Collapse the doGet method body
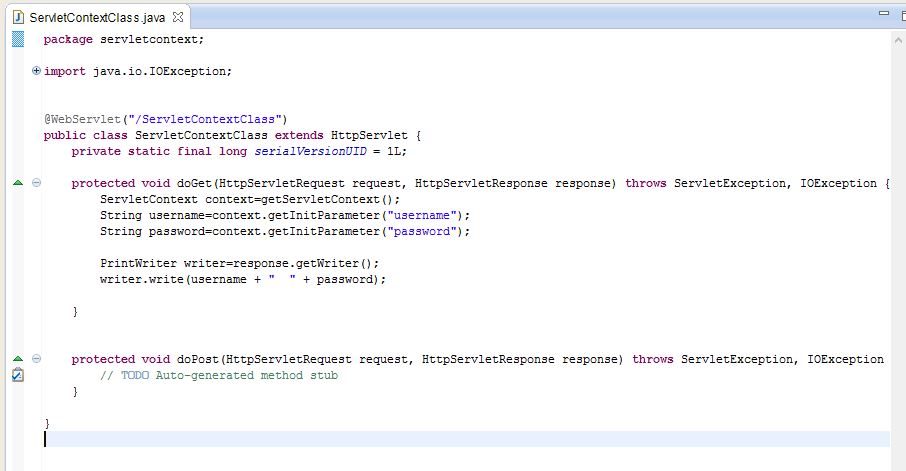This screenshot has width=906, height=471. coord(37,183)
